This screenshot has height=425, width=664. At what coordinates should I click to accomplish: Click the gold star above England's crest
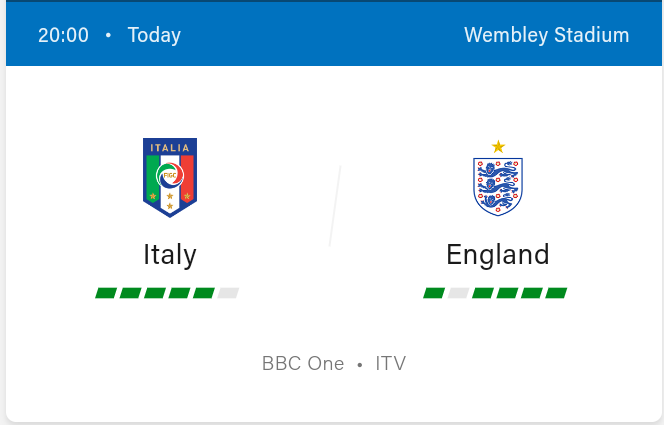(x=498, y=147)
